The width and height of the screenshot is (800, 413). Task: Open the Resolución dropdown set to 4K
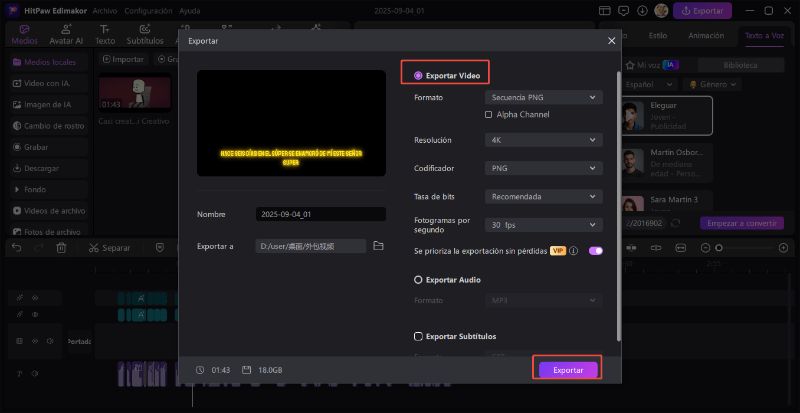click(543, 141)
